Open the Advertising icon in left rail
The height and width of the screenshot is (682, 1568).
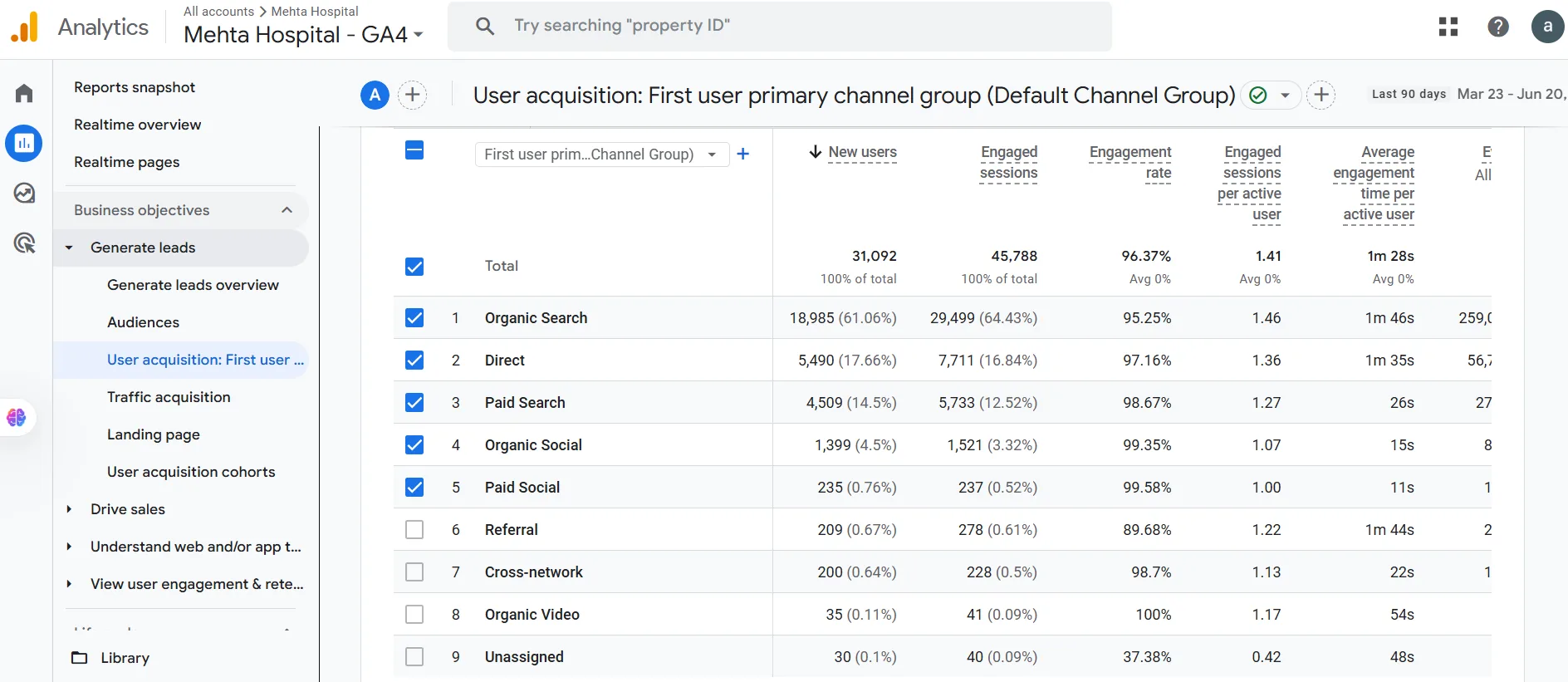24,243
